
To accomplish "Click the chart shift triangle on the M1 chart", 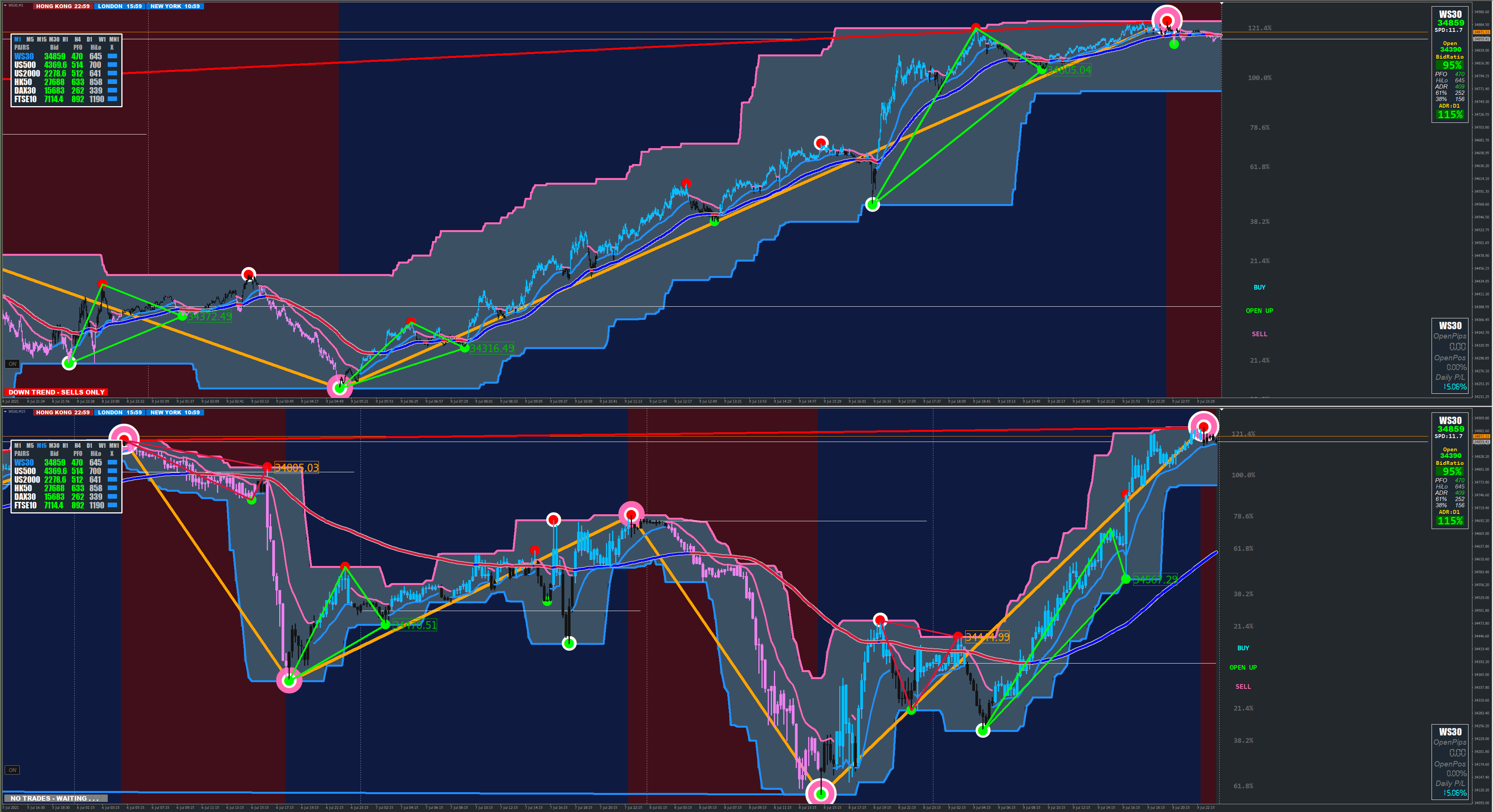I will [1221, 3].
